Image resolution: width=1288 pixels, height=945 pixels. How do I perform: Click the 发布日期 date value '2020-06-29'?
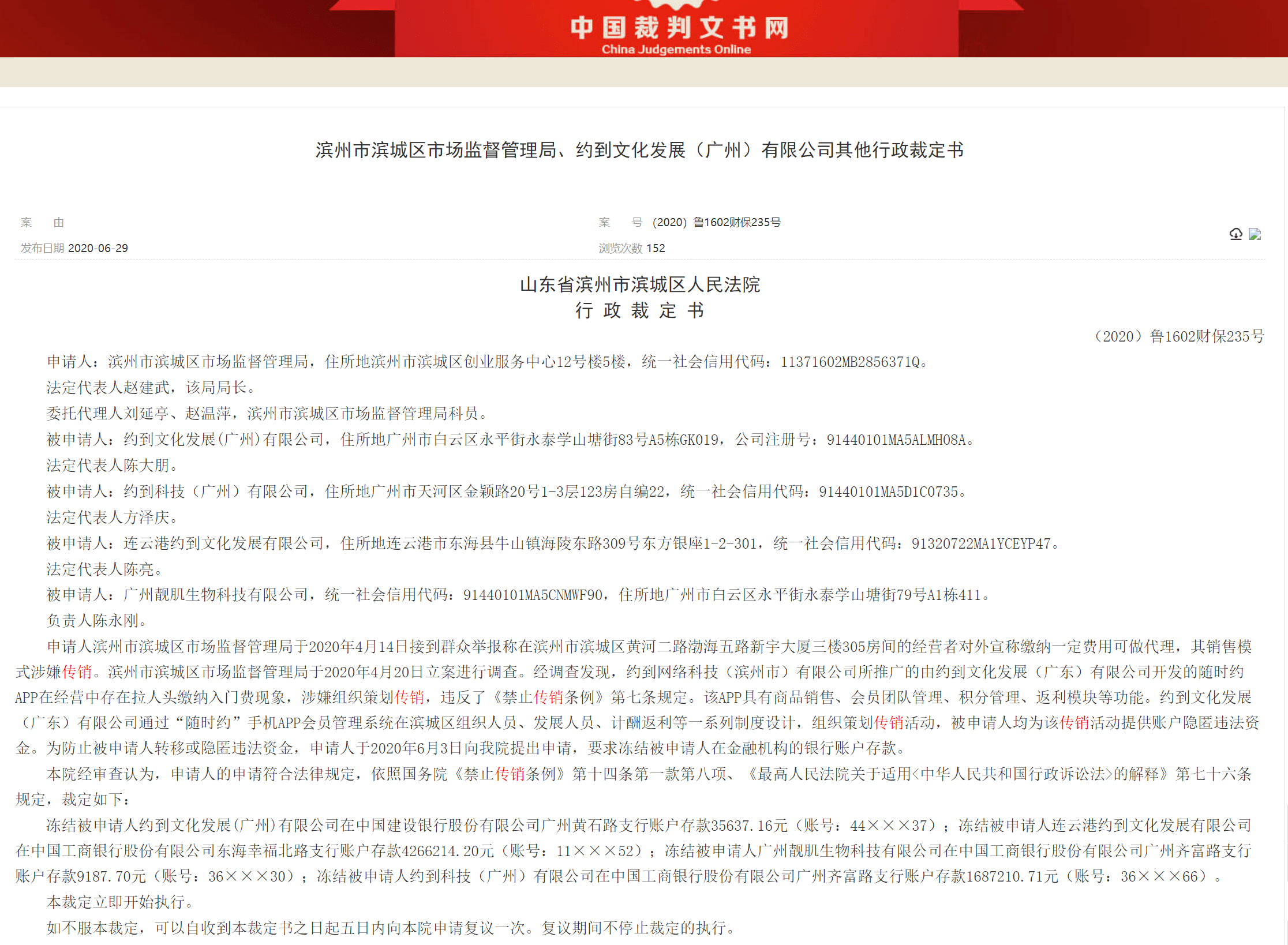pyautogui.click(x=99, y=248)
